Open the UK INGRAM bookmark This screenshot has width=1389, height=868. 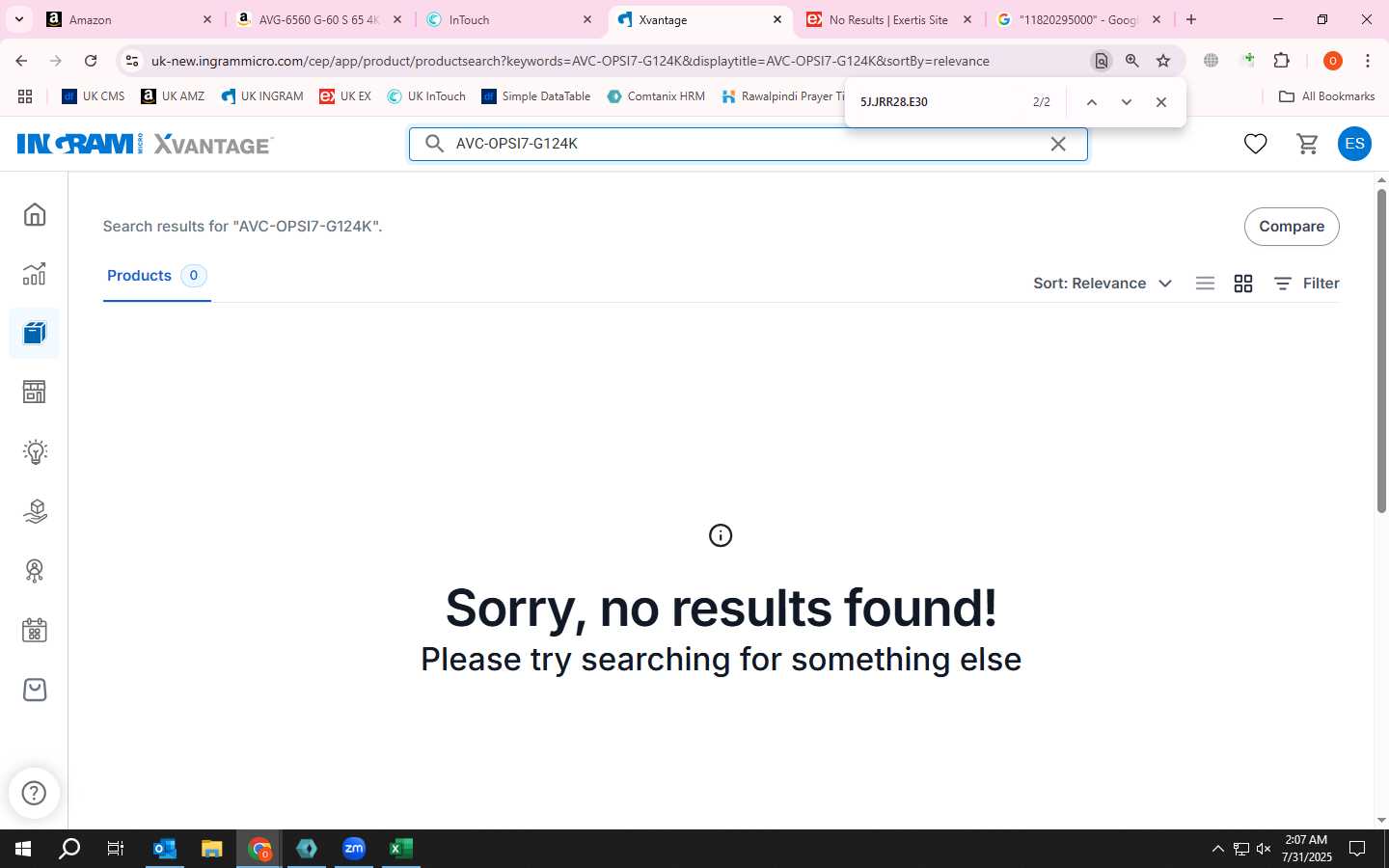pyautogui.click(x=262, y=96)
